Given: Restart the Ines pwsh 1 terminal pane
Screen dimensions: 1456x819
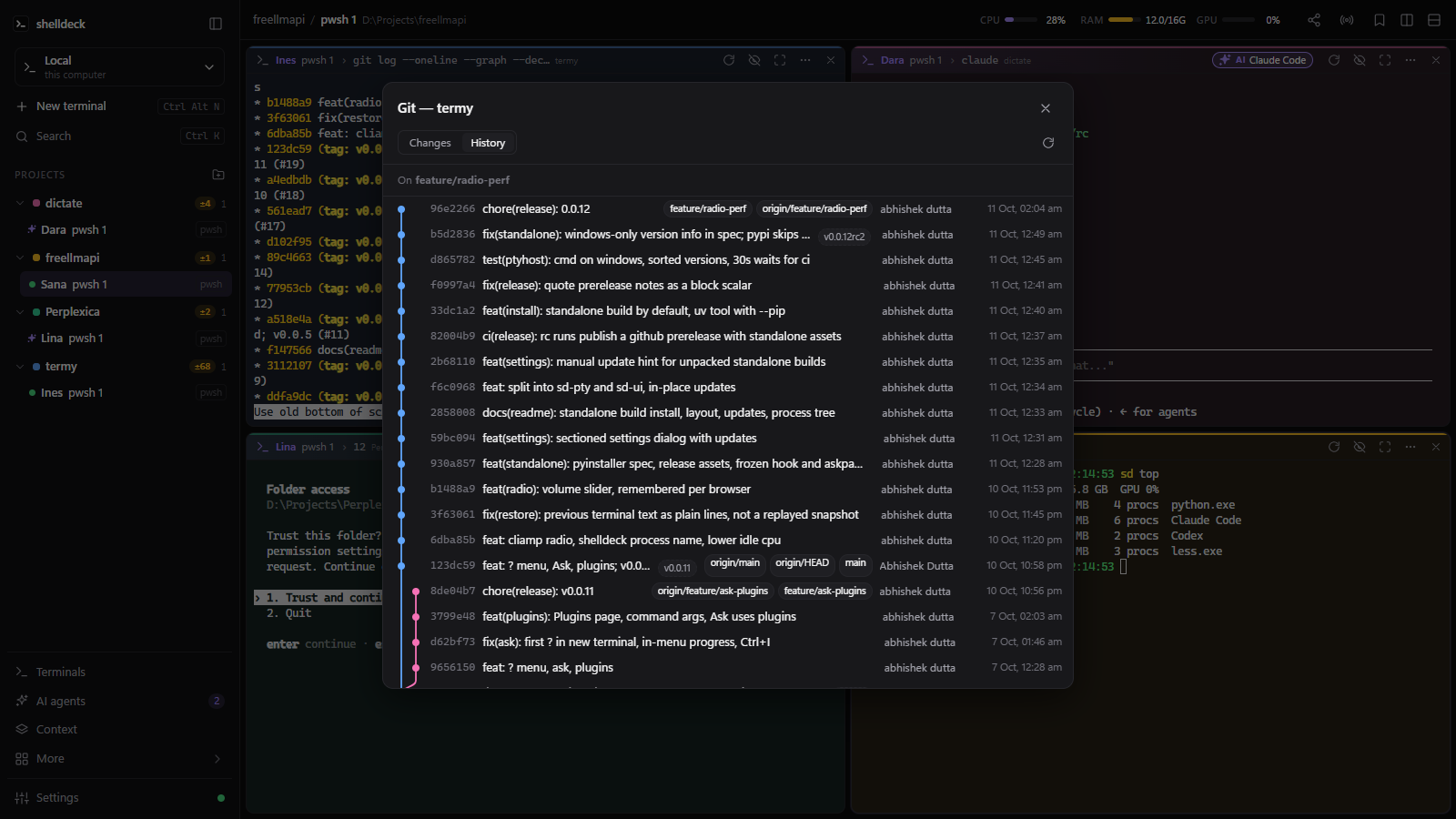Looking at the screenshot, I should click(729, 60).
